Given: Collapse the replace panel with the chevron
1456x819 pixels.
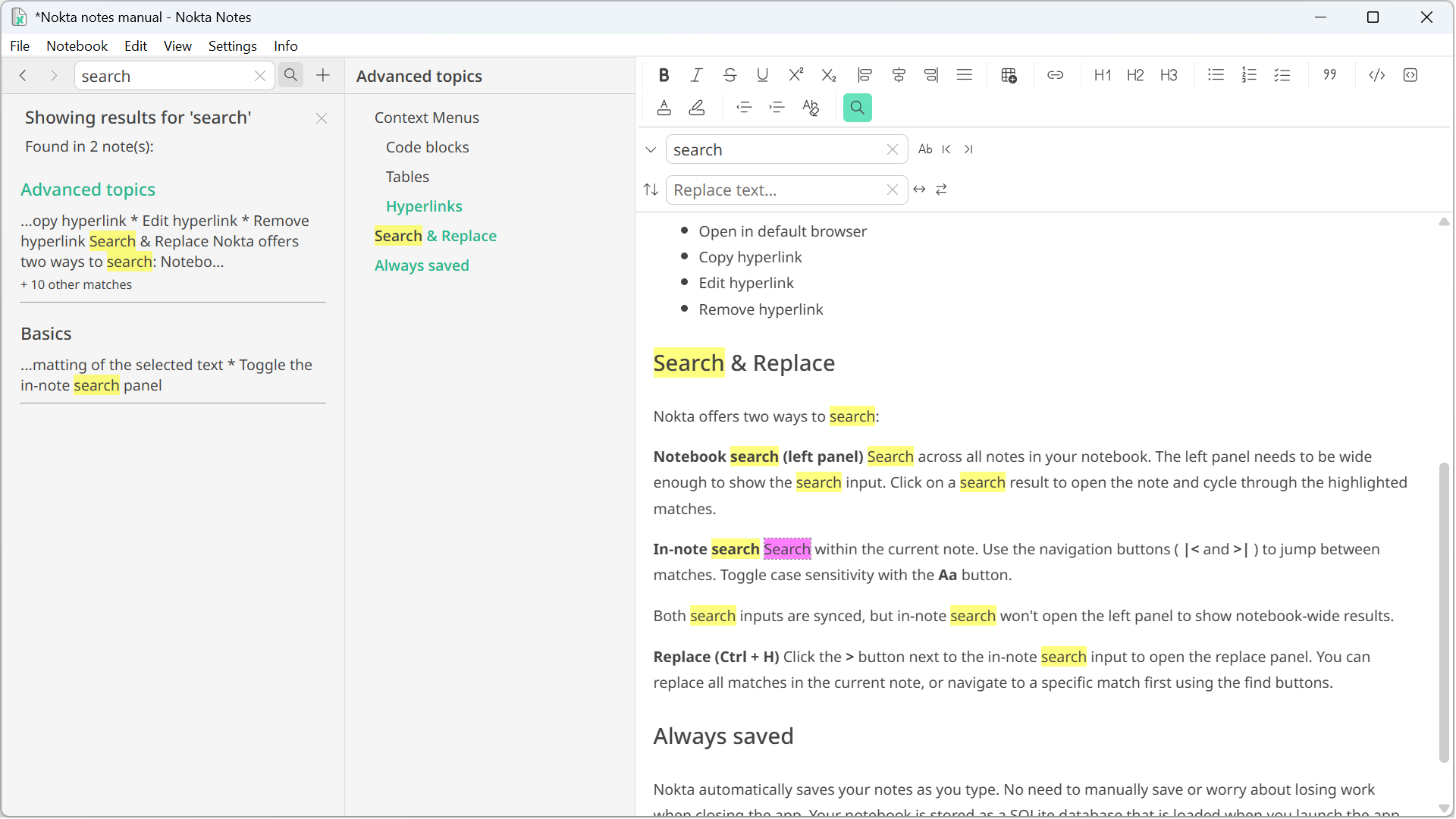Looking at the screenshot, I should 651,149.
